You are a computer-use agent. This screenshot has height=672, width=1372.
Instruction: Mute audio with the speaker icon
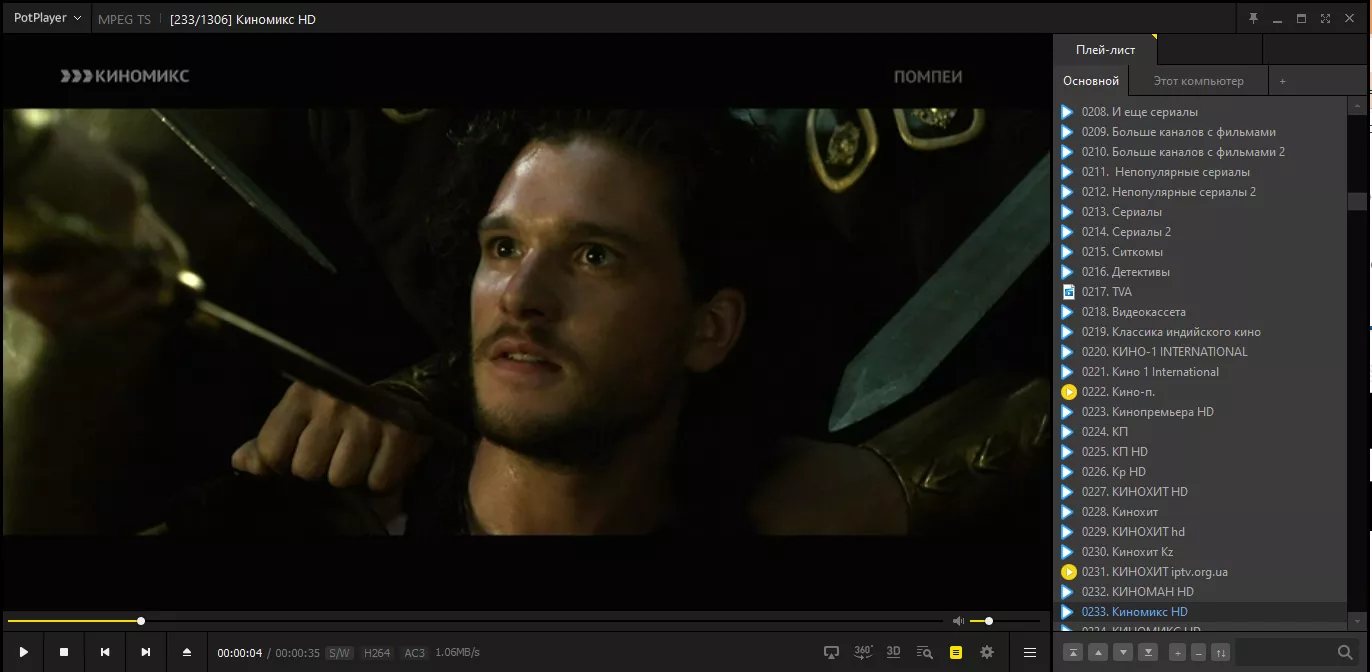pyautogui.click(x=959, y=621)
